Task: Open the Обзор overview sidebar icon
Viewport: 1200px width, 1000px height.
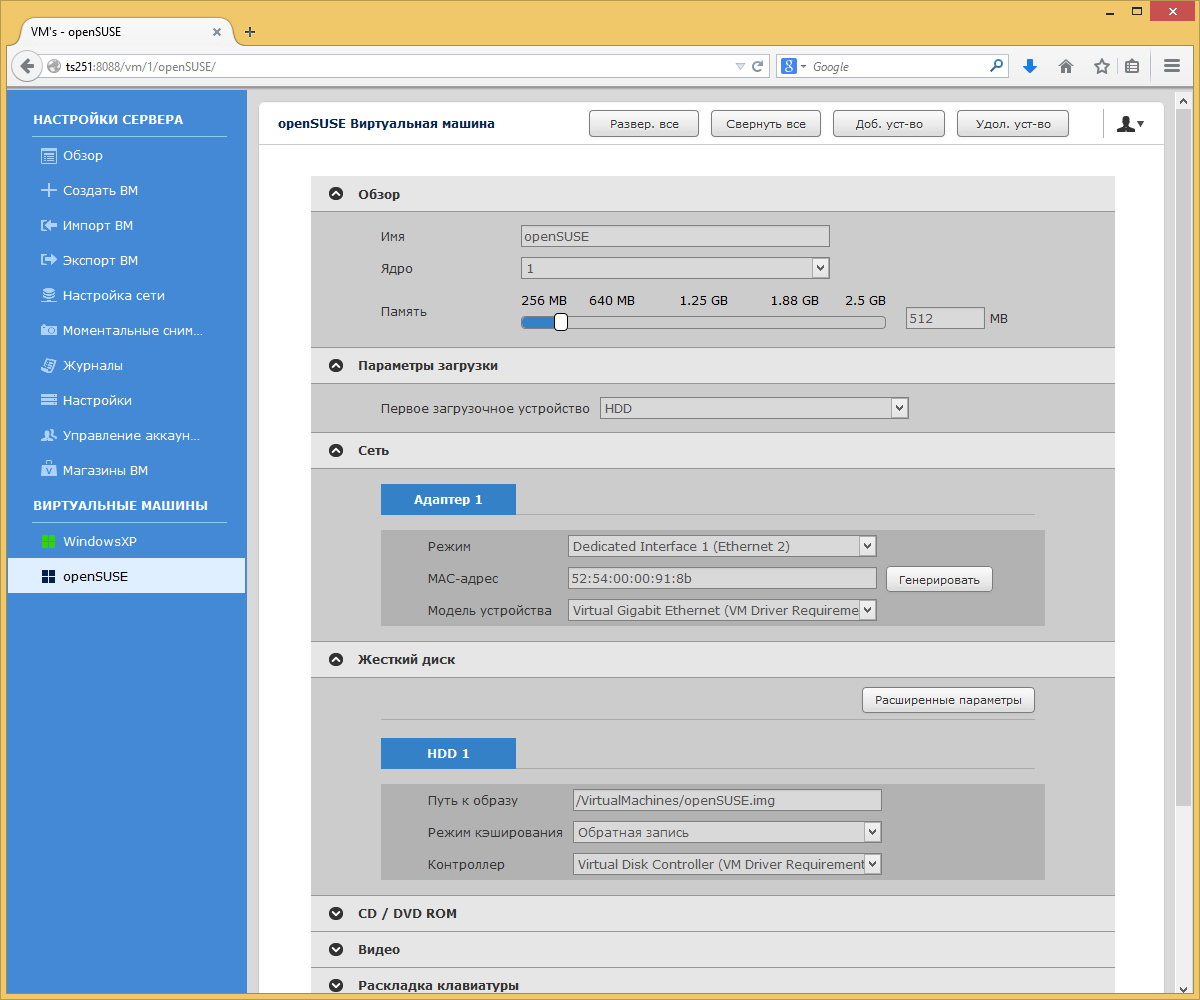Action: pos(48,156)
